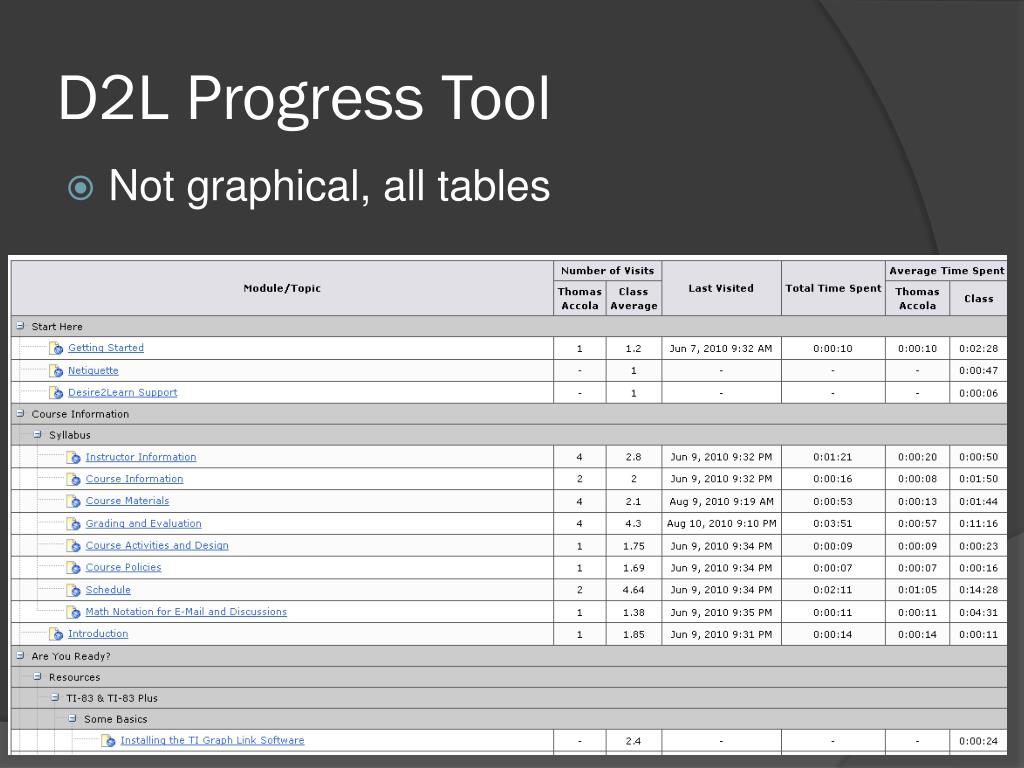
Task: Click the Getting Started page icon
Action: (x=56, y=349)
